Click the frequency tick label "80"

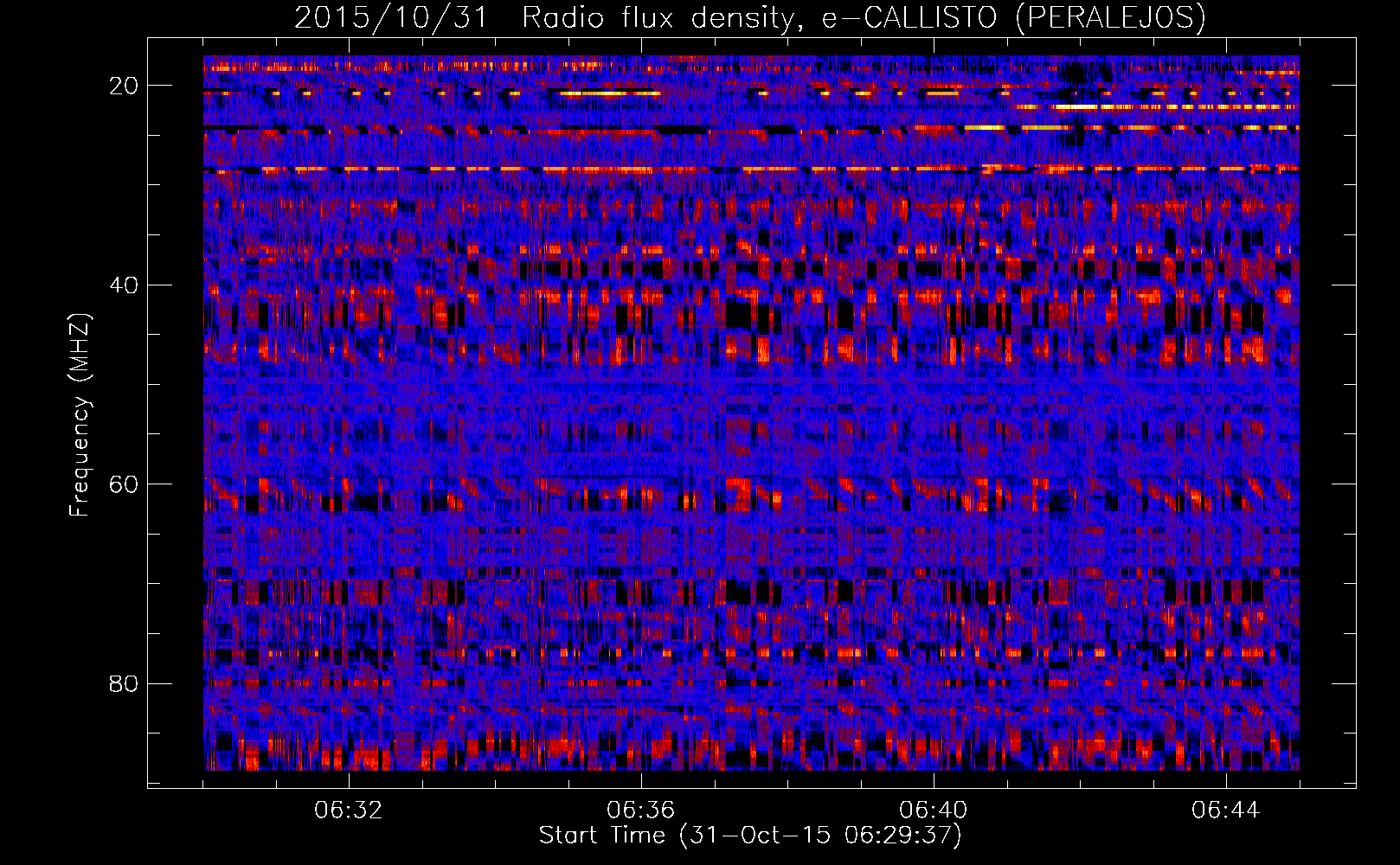pos(125,683)
